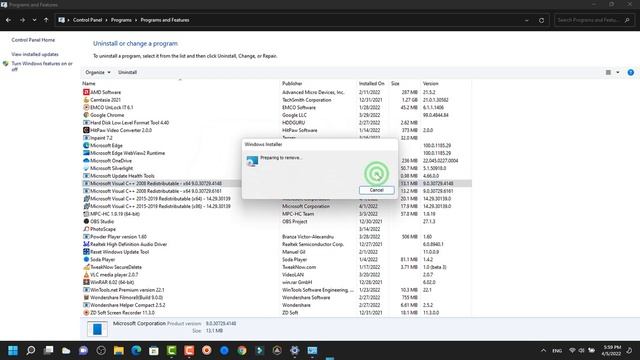Open the recent locations dropdown arrow
This screenshot has height=360, width=640.
[x=34, y=20]
